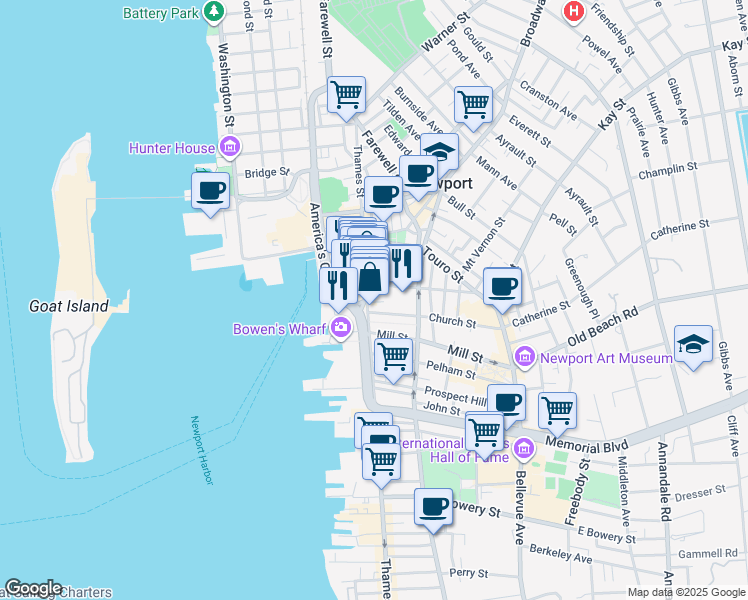
Task: Click the Goat Island label
Action: [68, 306]
